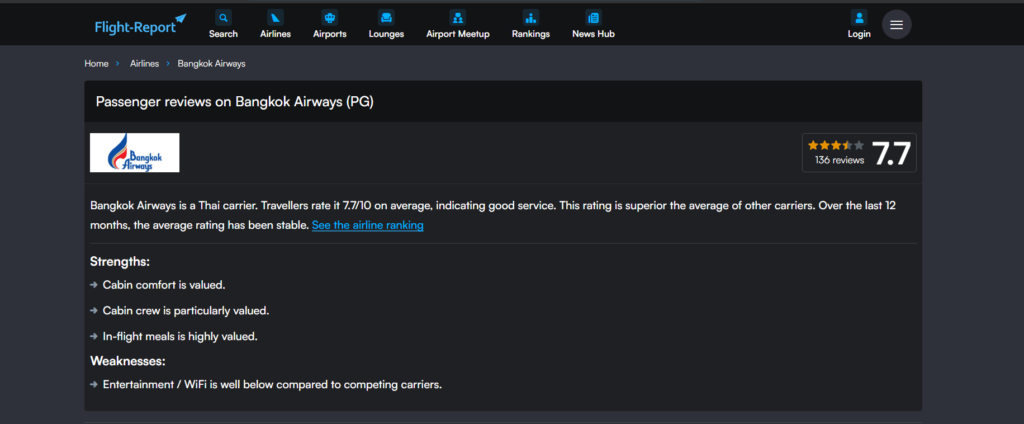Open the News Hub nav label
The width and height of the screenshot is (1024, 424).
[x=593, y=34]
